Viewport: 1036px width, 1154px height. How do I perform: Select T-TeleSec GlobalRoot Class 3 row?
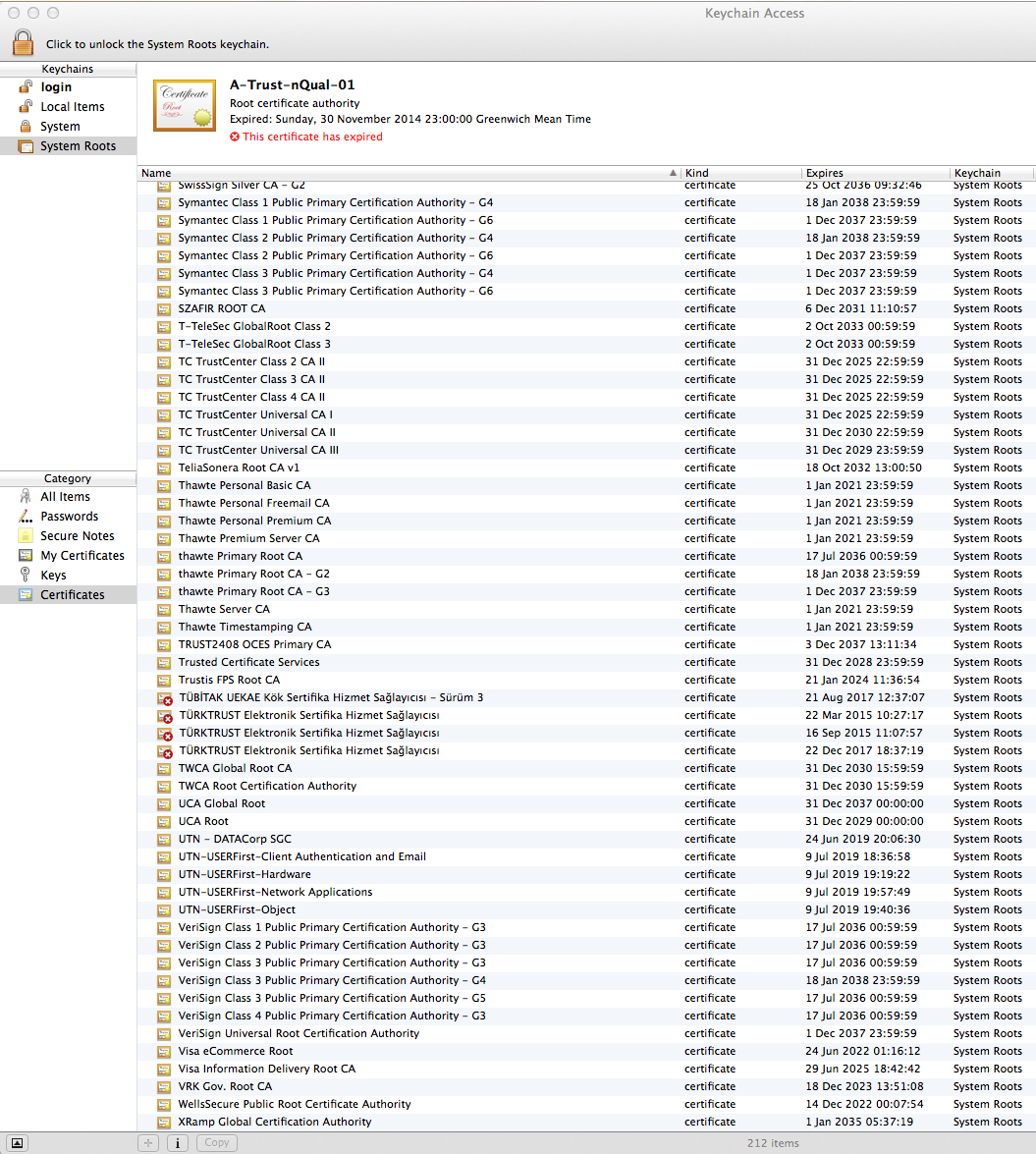click(585, 344)
